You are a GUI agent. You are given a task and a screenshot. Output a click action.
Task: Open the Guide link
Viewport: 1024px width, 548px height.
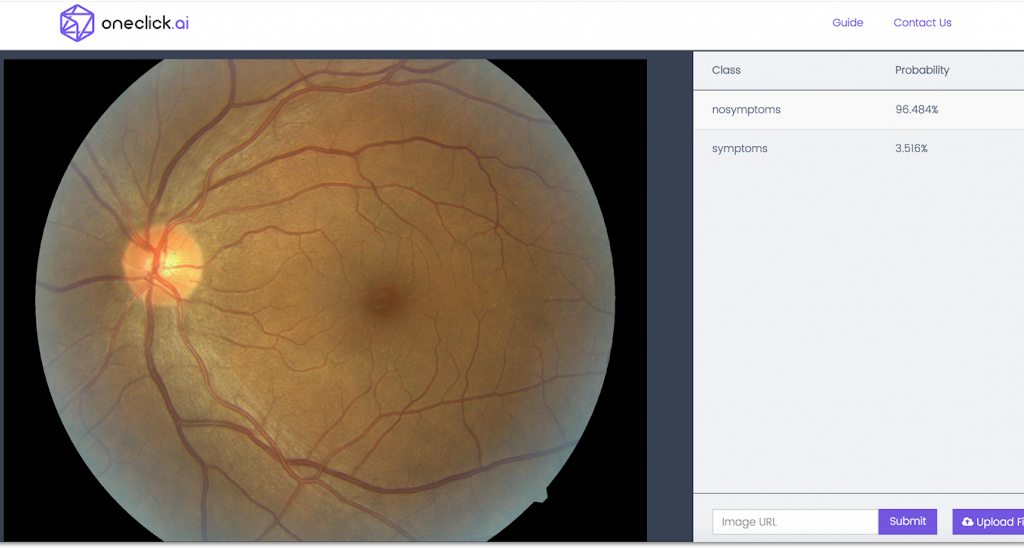[848, 23]
